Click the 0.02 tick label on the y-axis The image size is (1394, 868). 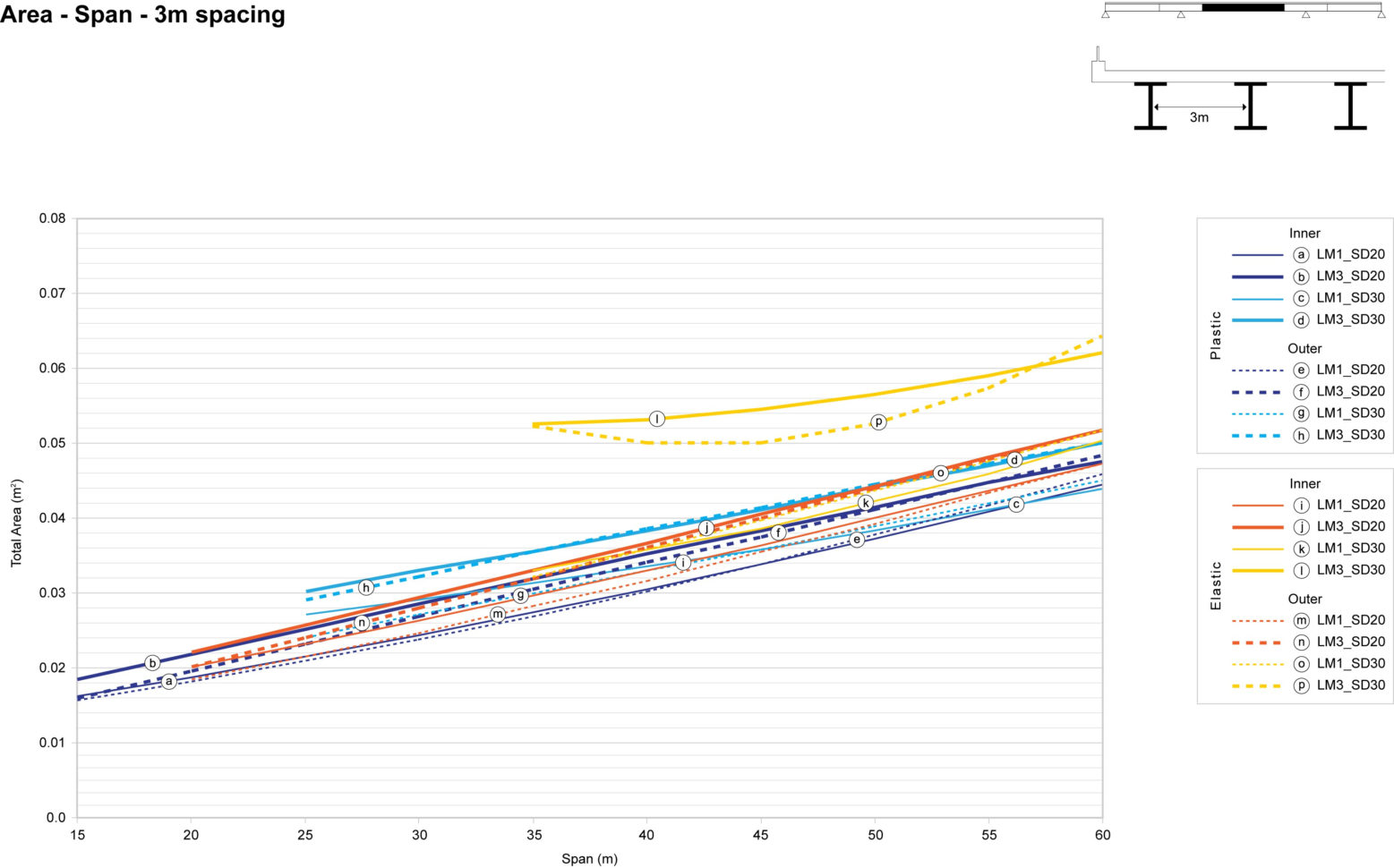[x=53, y=668]
